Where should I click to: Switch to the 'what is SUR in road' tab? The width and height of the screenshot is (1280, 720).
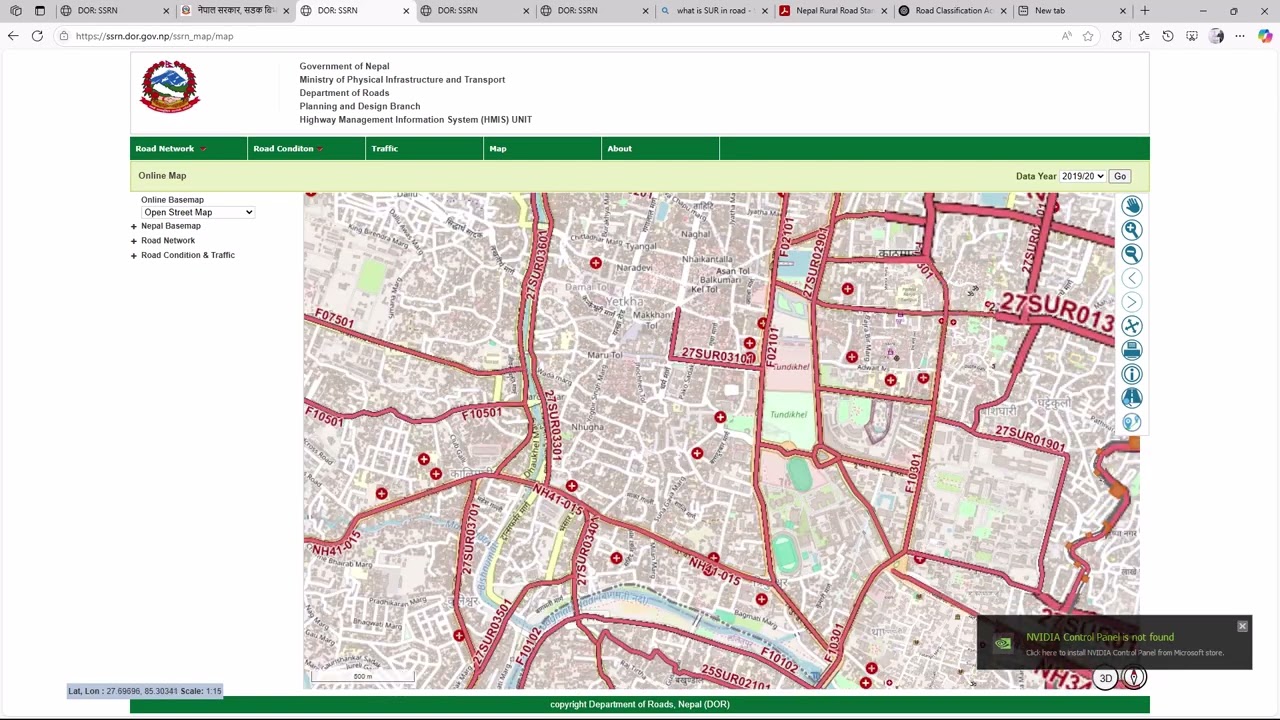click(715, 11)
